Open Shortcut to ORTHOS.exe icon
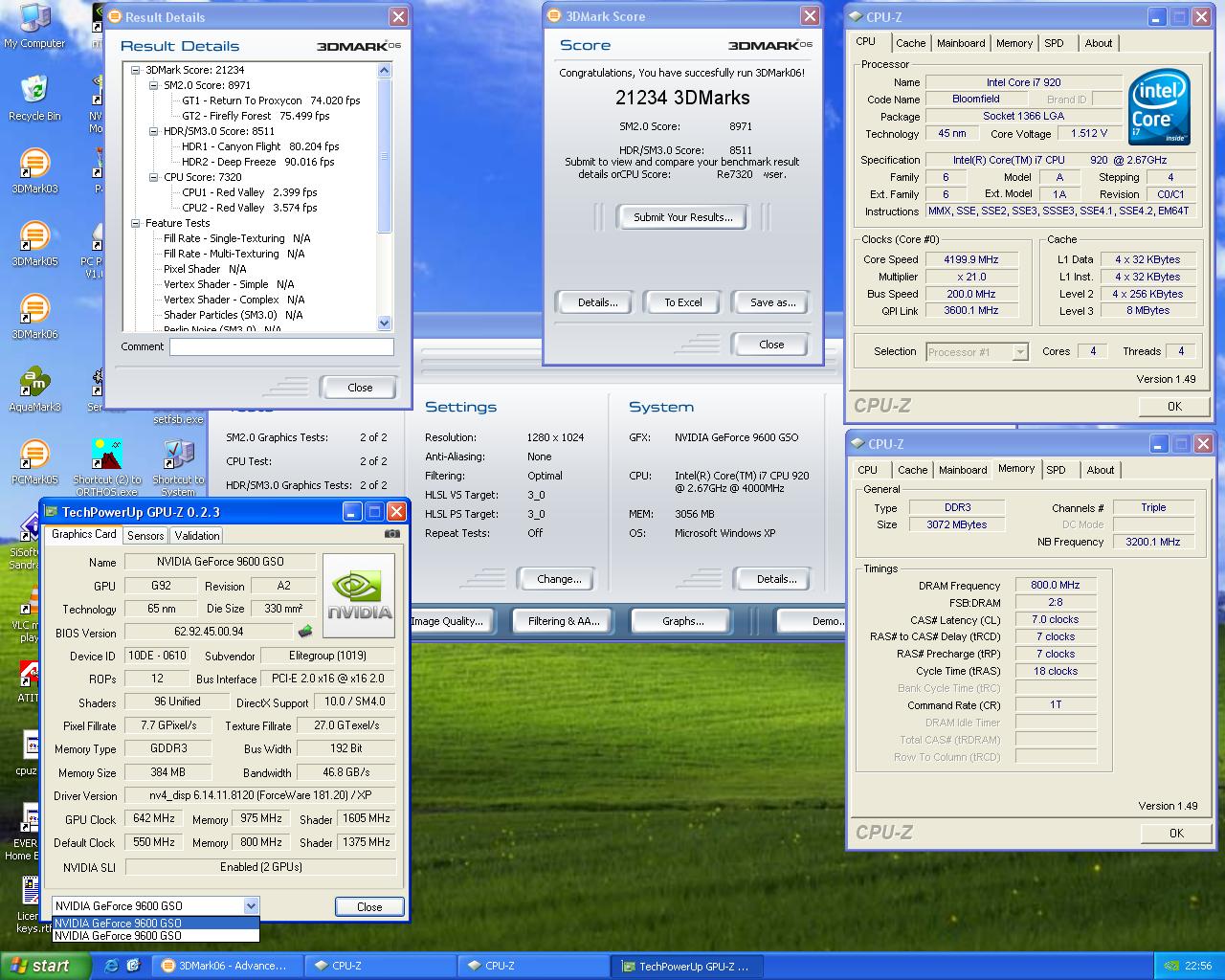Viewport: 1225px width, 980px height. point(107,467)
